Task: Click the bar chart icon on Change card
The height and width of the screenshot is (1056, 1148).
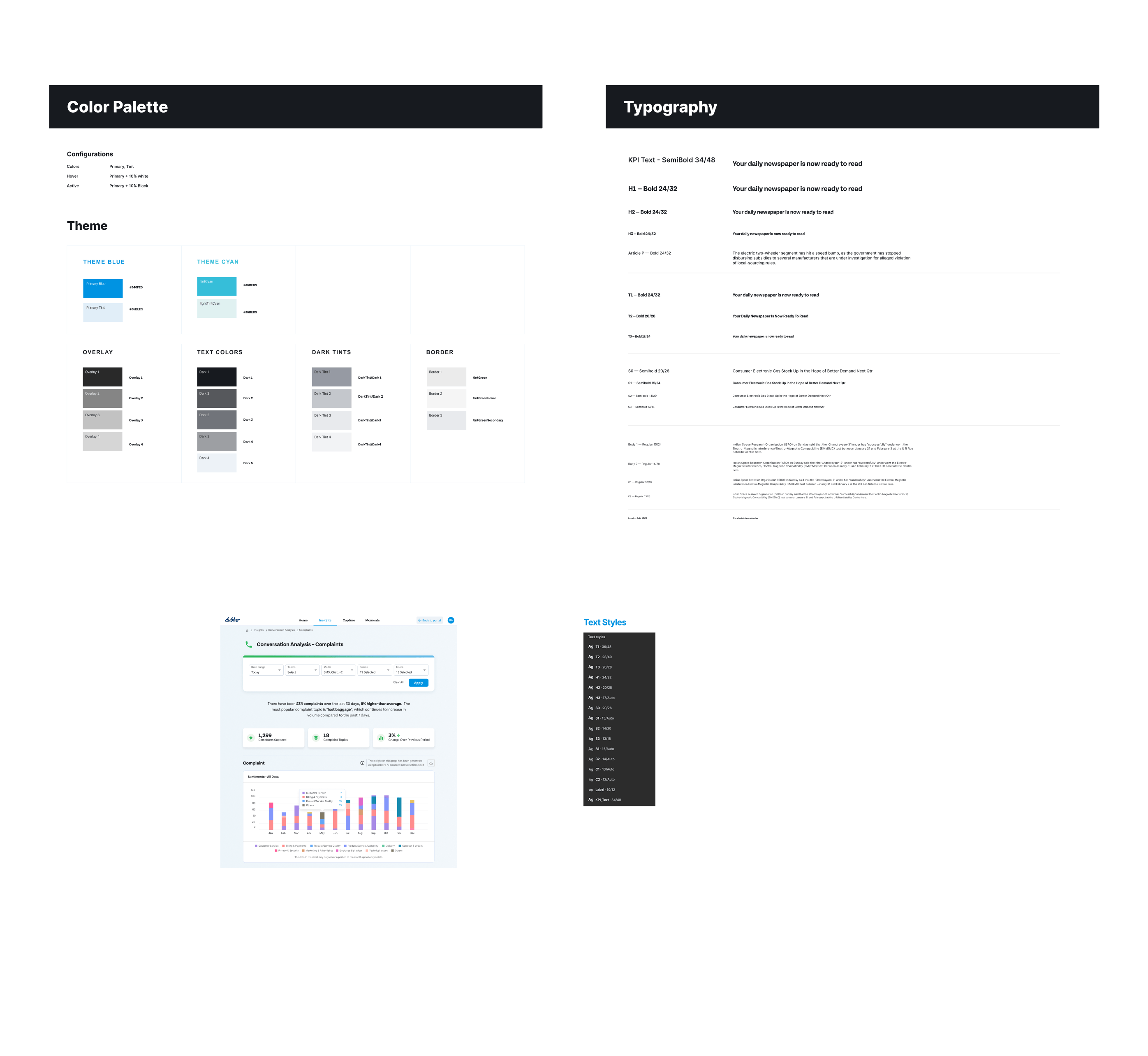Action: [x=381, y=738]
